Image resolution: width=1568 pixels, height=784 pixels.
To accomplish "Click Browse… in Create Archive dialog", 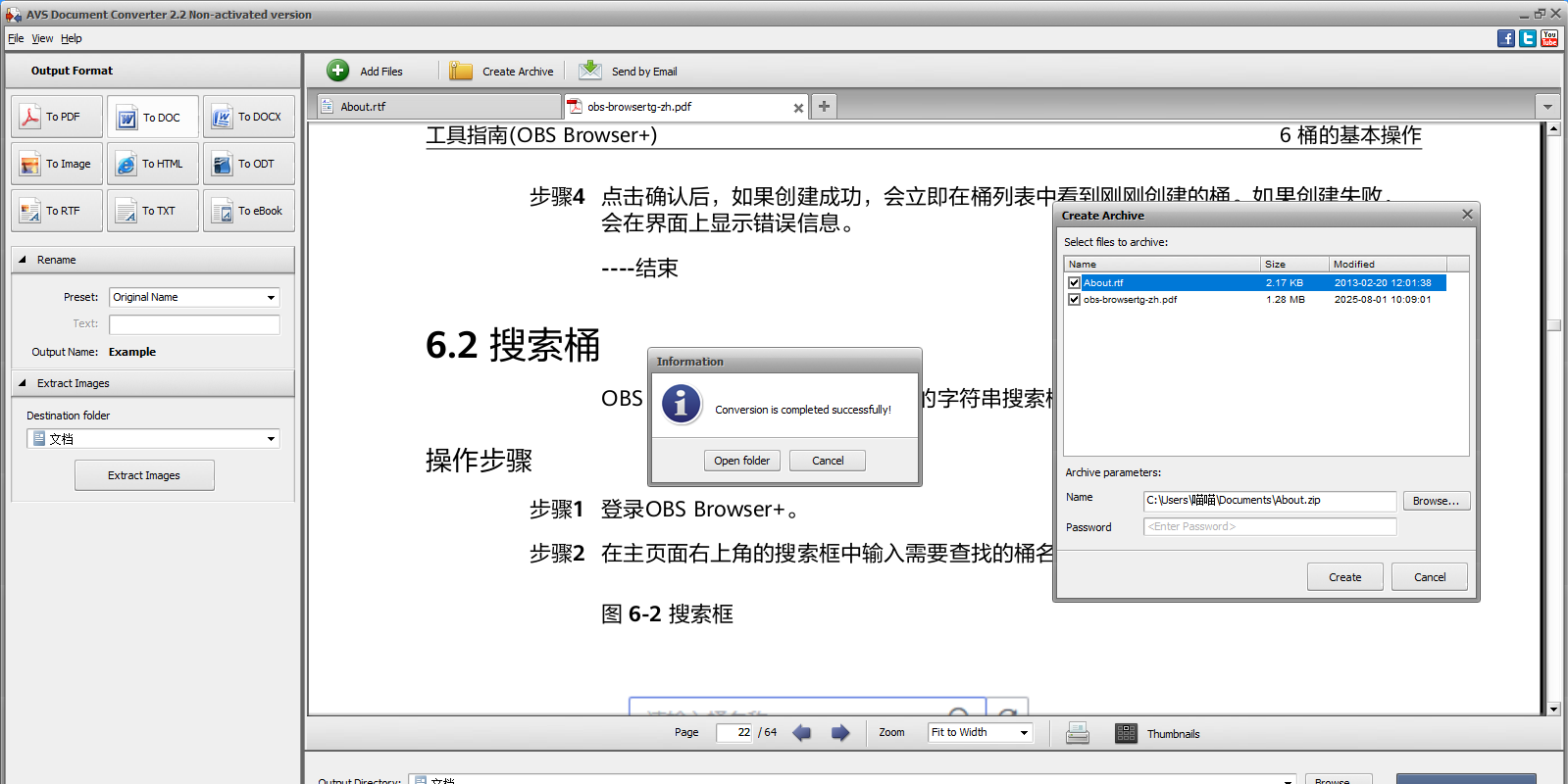I will click(1437, 501).
